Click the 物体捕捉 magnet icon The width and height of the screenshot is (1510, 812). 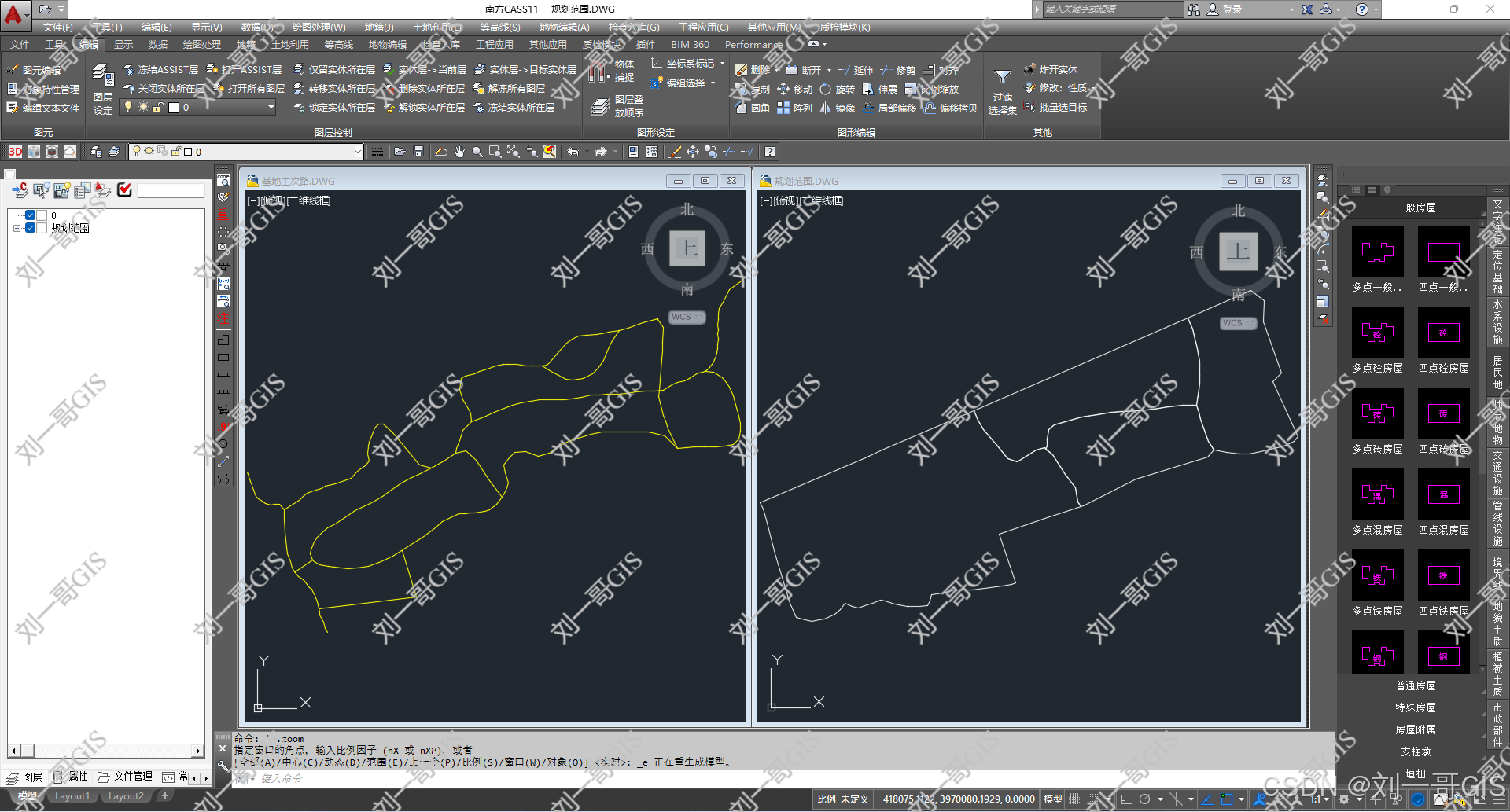pyautogui.click(x=598, y=72)
